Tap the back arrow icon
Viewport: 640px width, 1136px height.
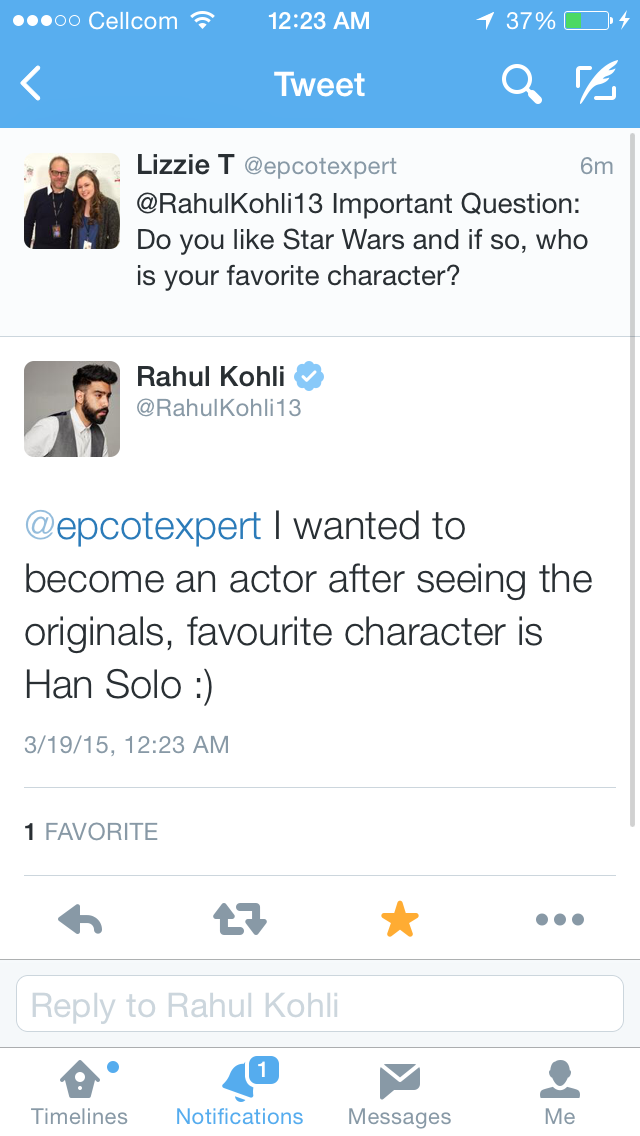pos(32,85)
